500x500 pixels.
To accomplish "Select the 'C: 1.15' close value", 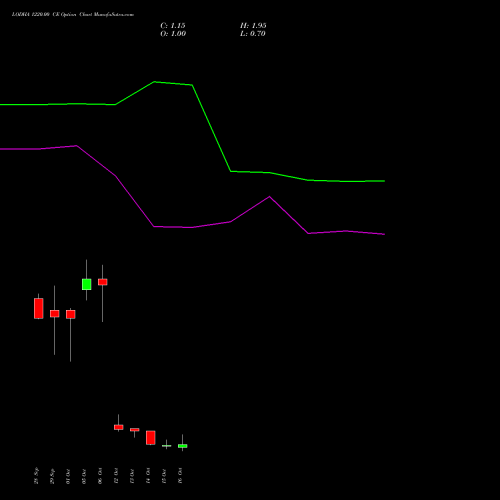I will tap(173, 26).
